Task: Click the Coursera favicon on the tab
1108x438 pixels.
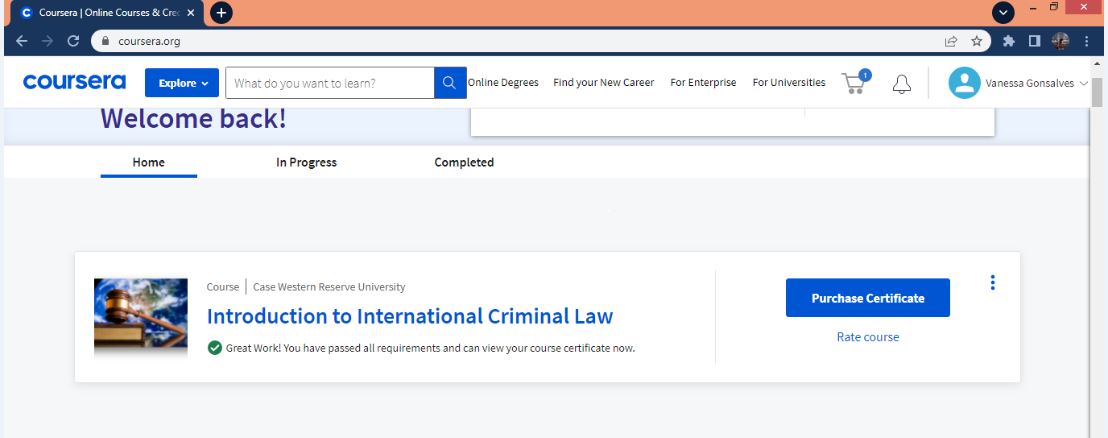Action: pyautogui.click(x=27, y=13)
